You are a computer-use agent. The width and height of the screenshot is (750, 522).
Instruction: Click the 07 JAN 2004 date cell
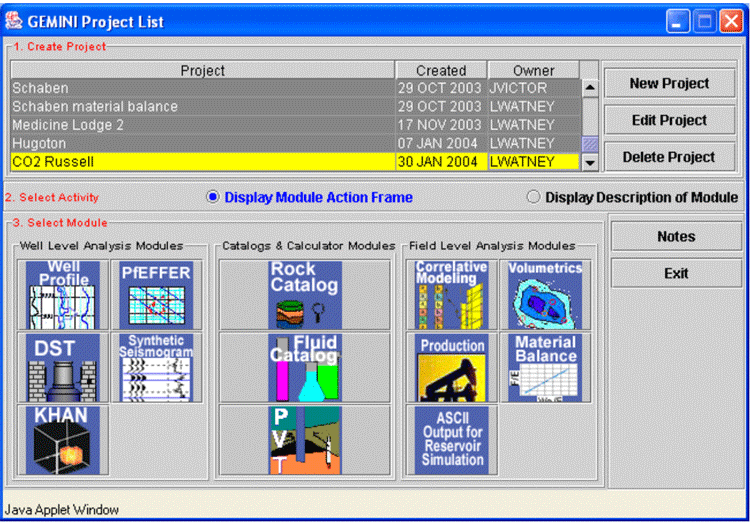pos(441,143)
